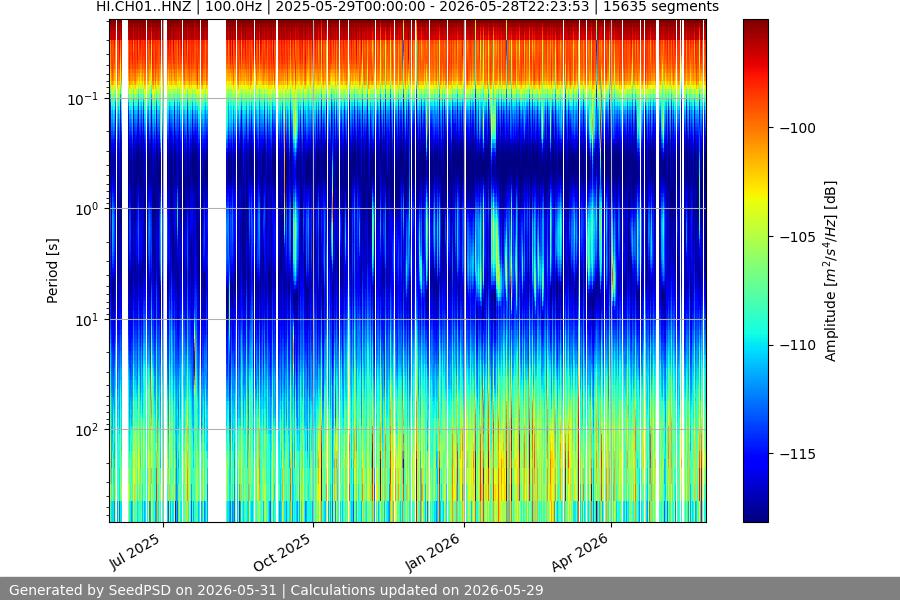Click the 10⁰ period tick label
The height and width of the screenshot is (600, 900).
[86, 210]
